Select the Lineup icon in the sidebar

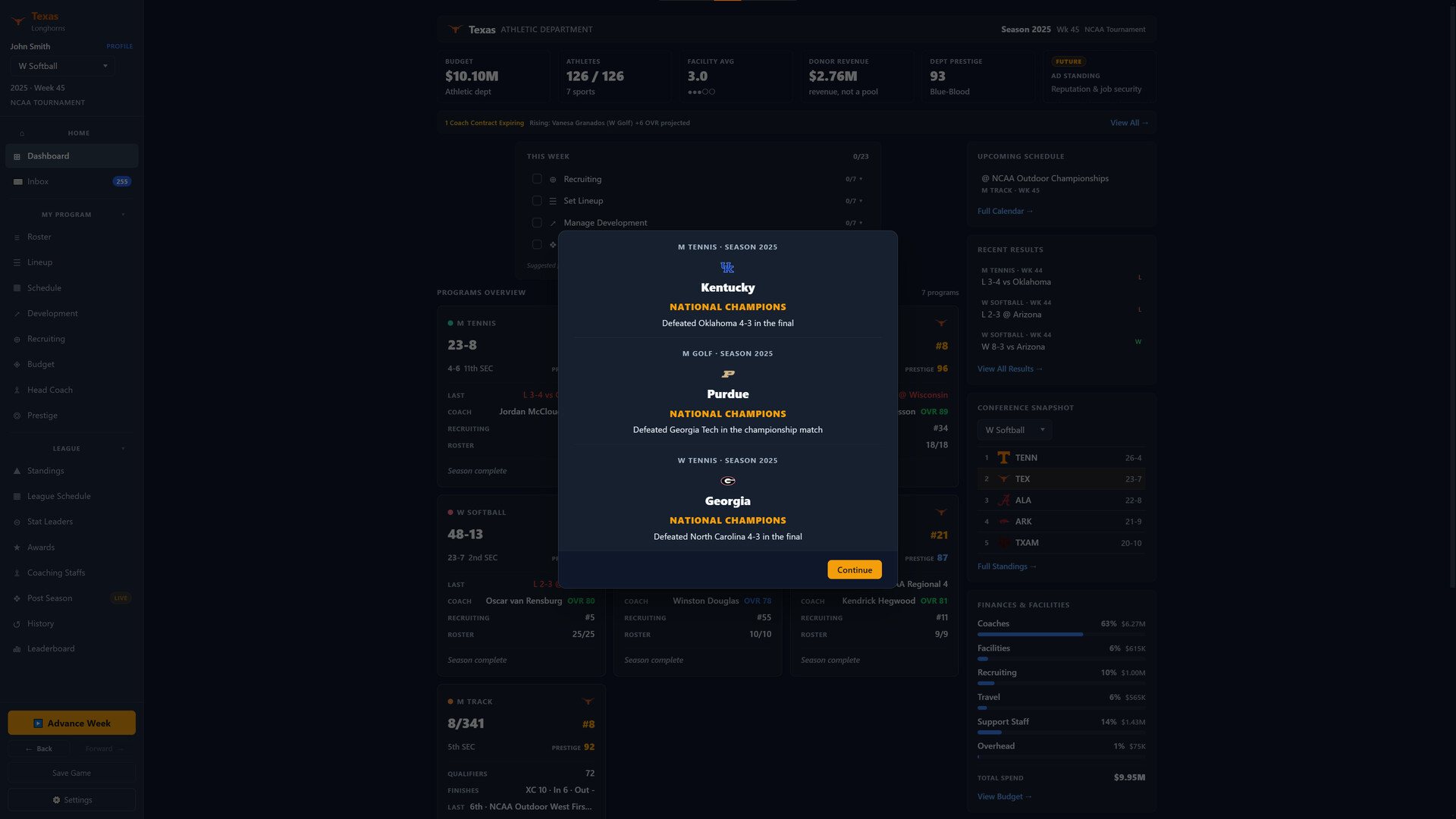(17, 263)
